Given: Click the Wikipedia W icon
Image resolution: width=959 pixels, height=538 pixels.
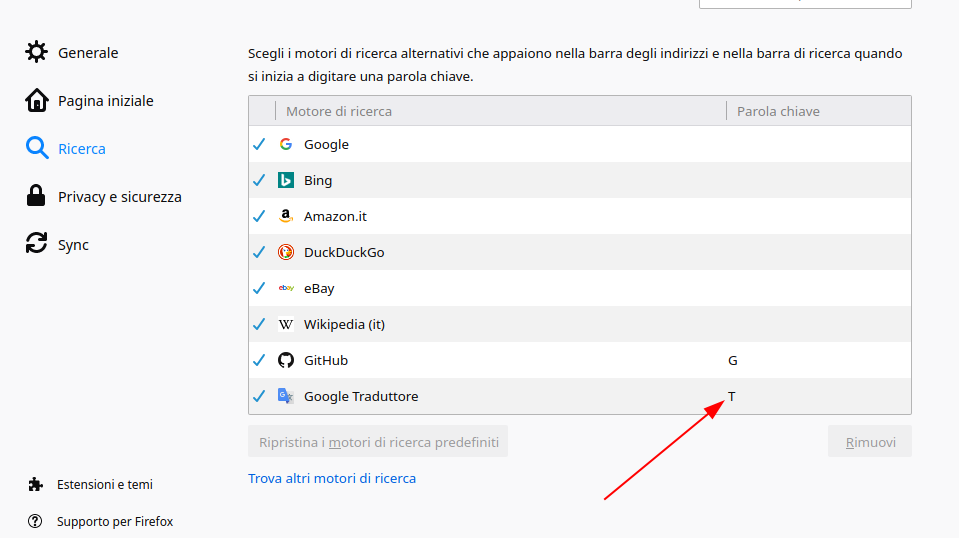Looking at the screenshot, I should tap(286, 324).
